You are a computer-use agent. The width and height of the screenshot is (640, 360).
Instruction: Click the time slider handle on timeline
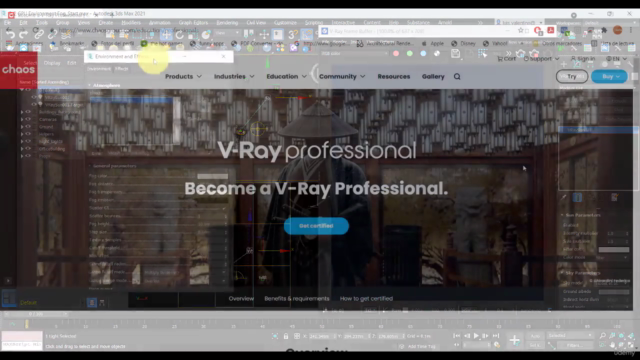click(x=27, y=324)
